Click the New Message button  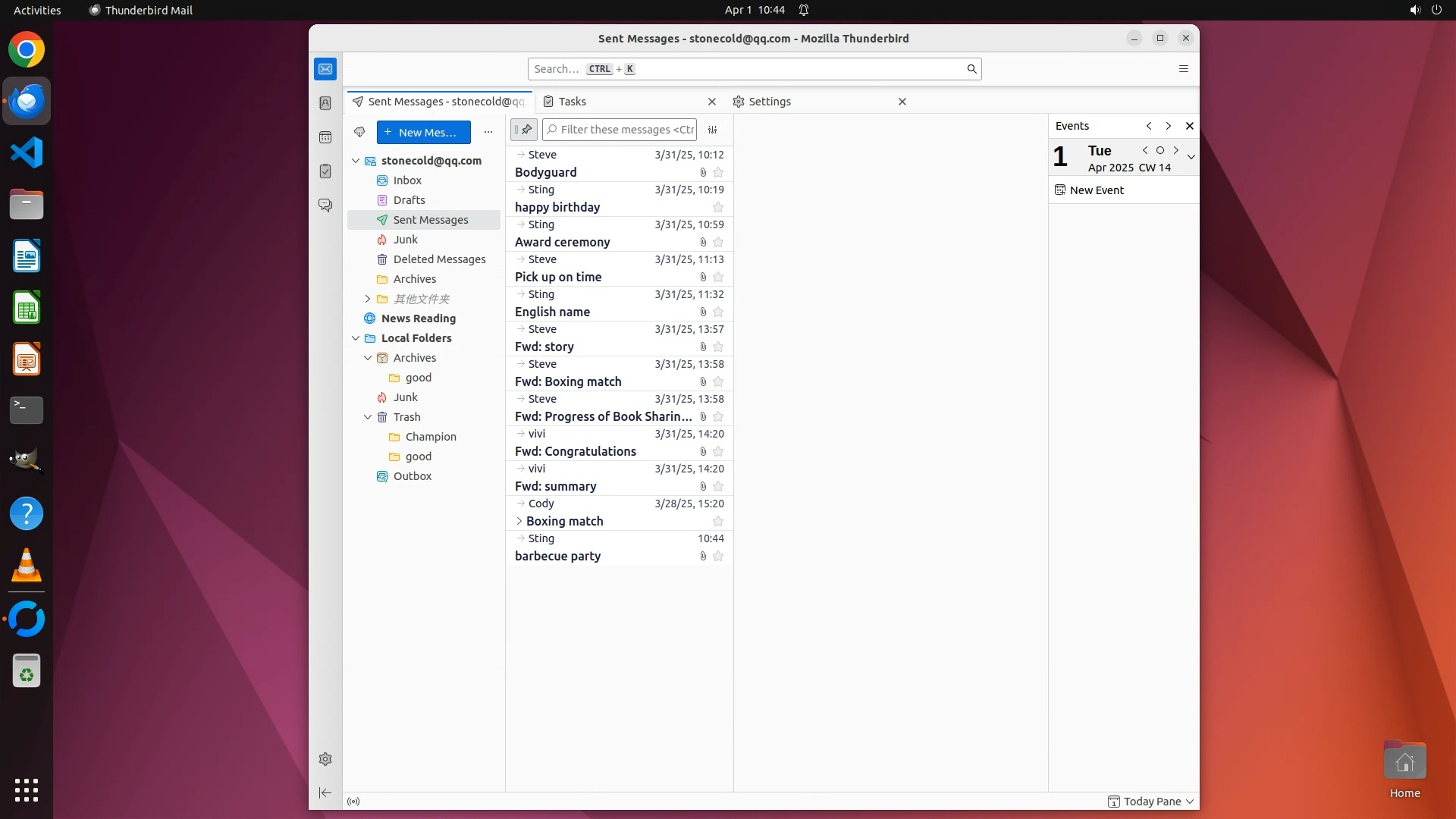pyautogui.click(x=423, y=132)
